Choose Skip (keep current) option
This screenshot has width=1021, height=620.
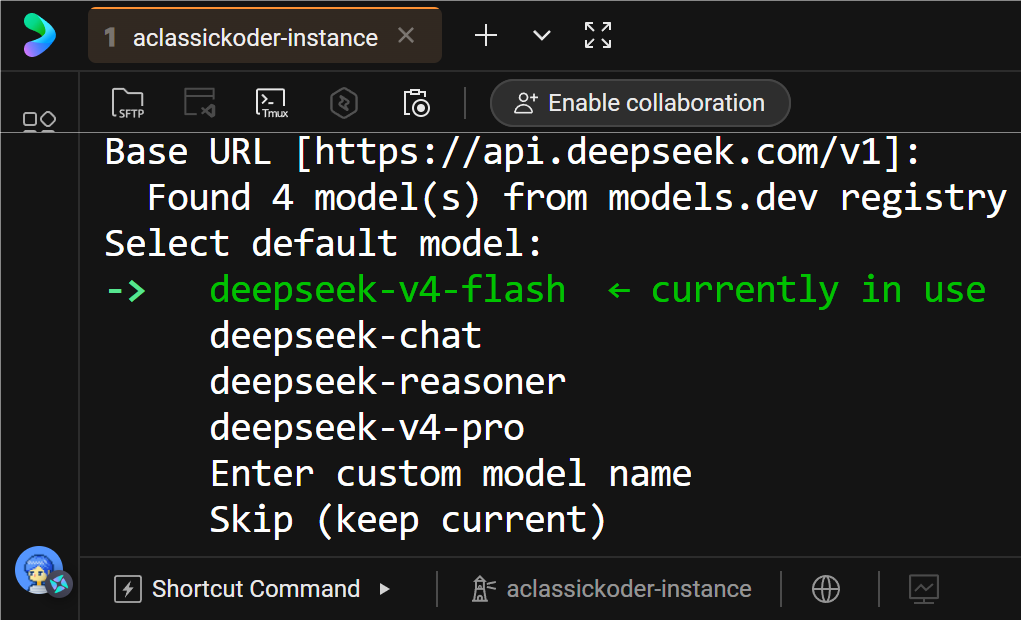(x=408, y=520)
